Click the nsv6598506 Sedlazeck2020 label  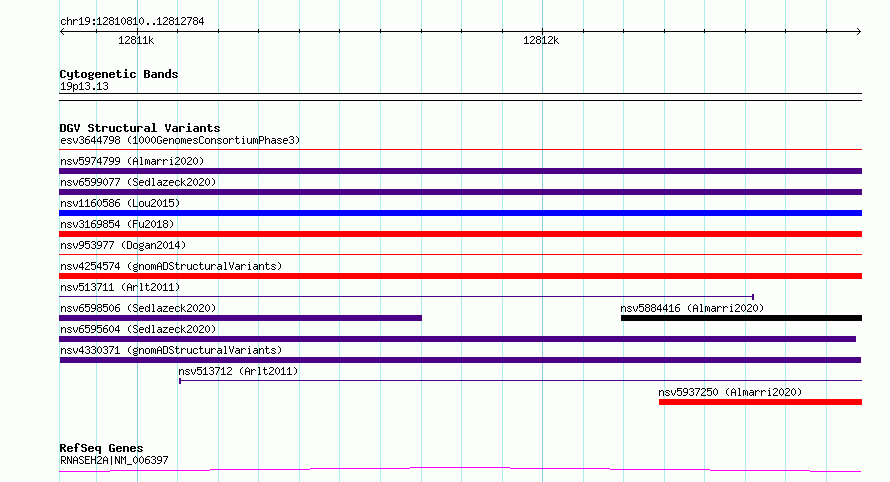pos(138,308)
